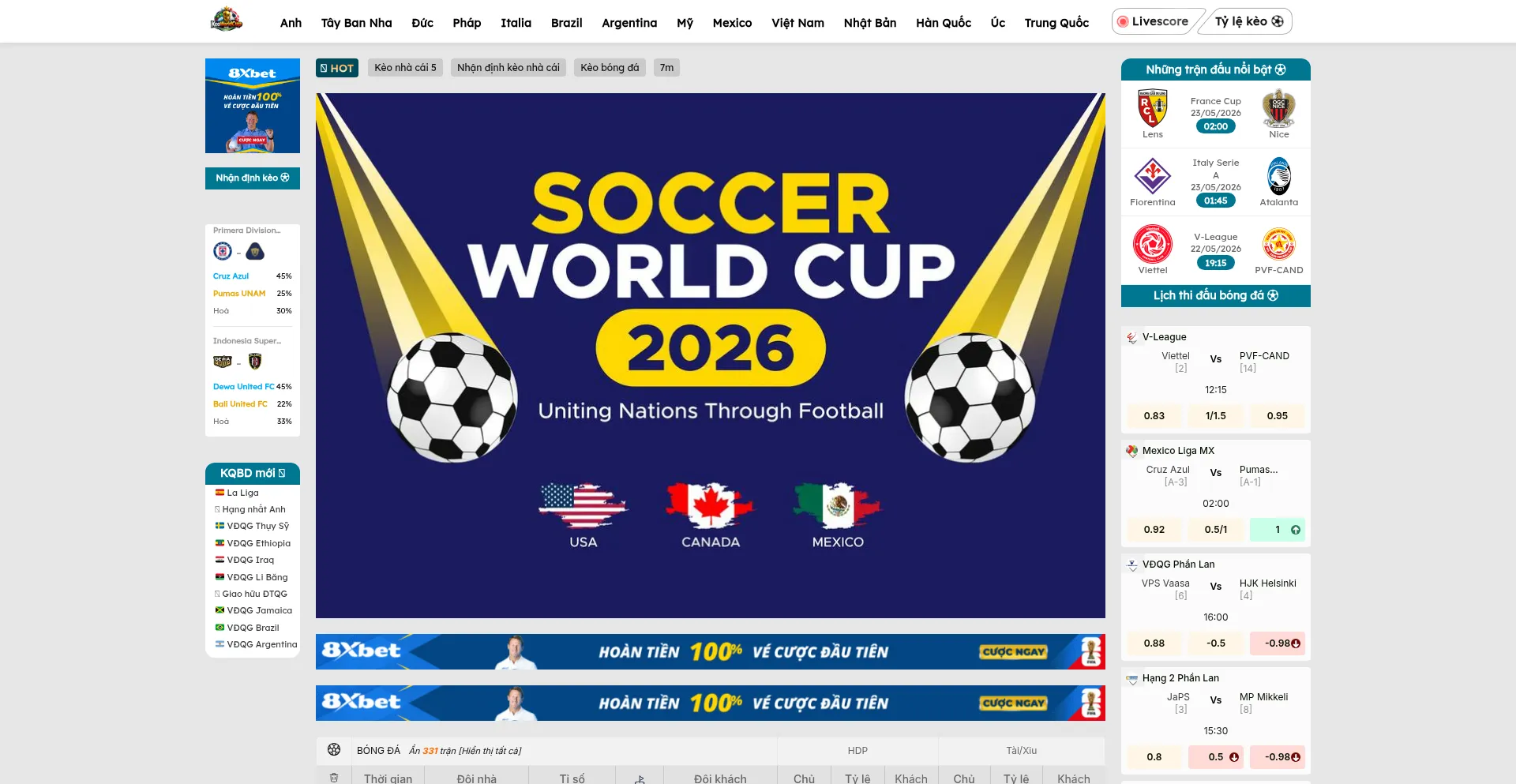Select 0.5/1 handicap in Liga MX card
Viewport: 1516px width, 784px height.
pos(1216,530)
